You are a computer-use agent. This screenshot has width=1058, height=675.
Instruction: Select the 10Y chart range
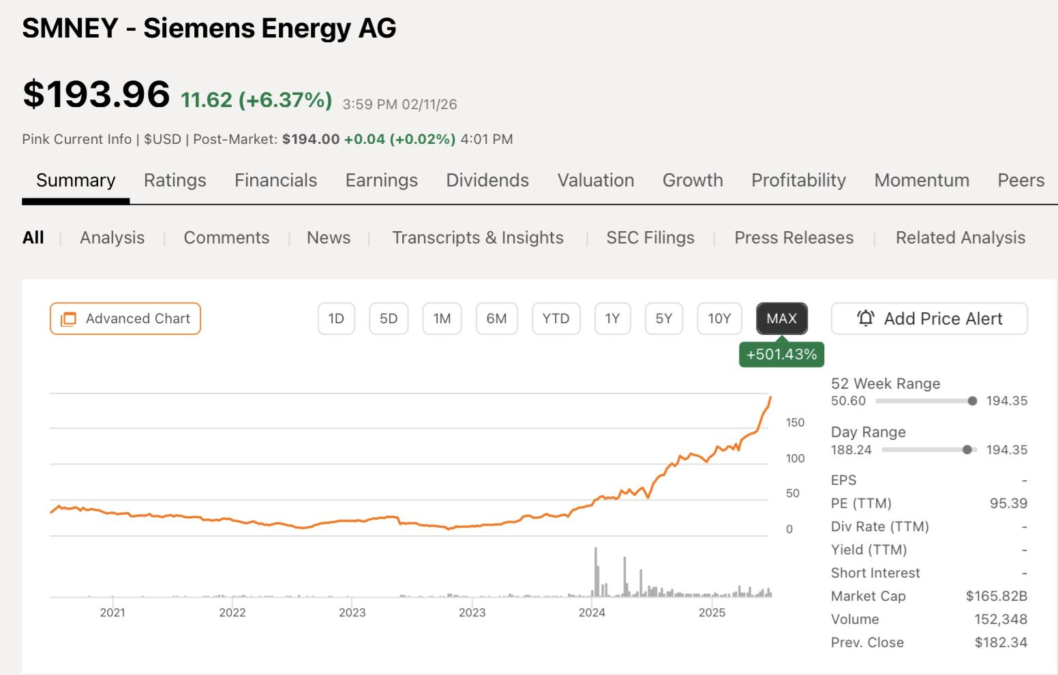coord(719,319)
